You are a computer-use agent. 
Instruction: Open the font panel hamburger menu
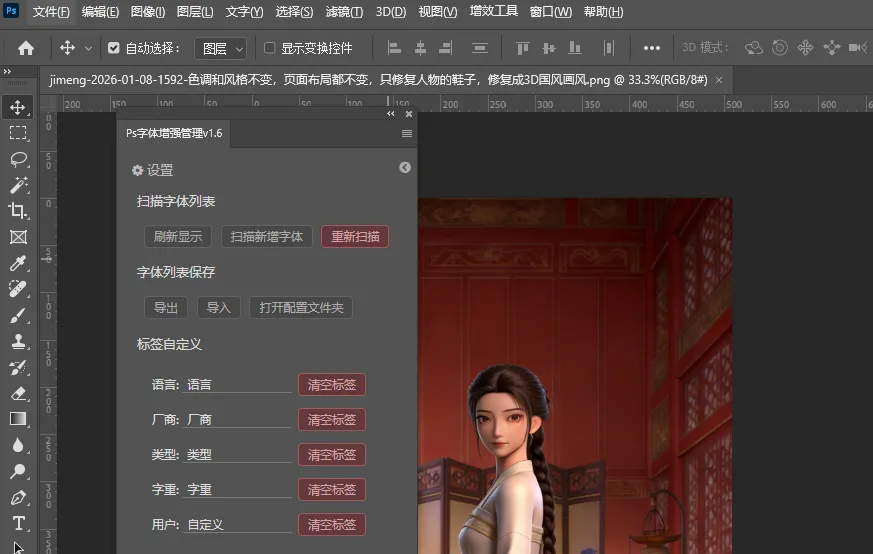coord(407,134)
